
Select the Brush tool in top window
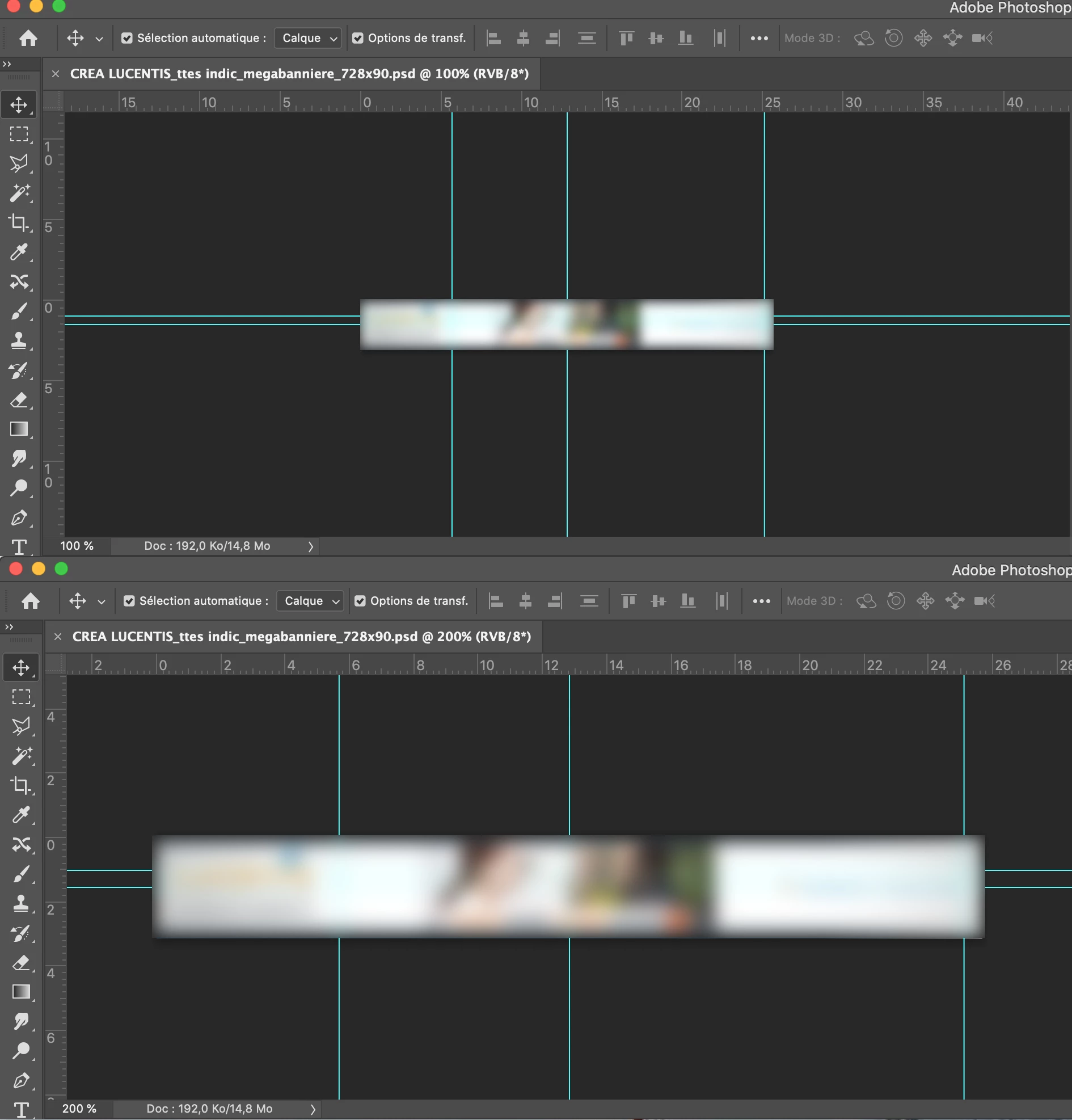19,311
